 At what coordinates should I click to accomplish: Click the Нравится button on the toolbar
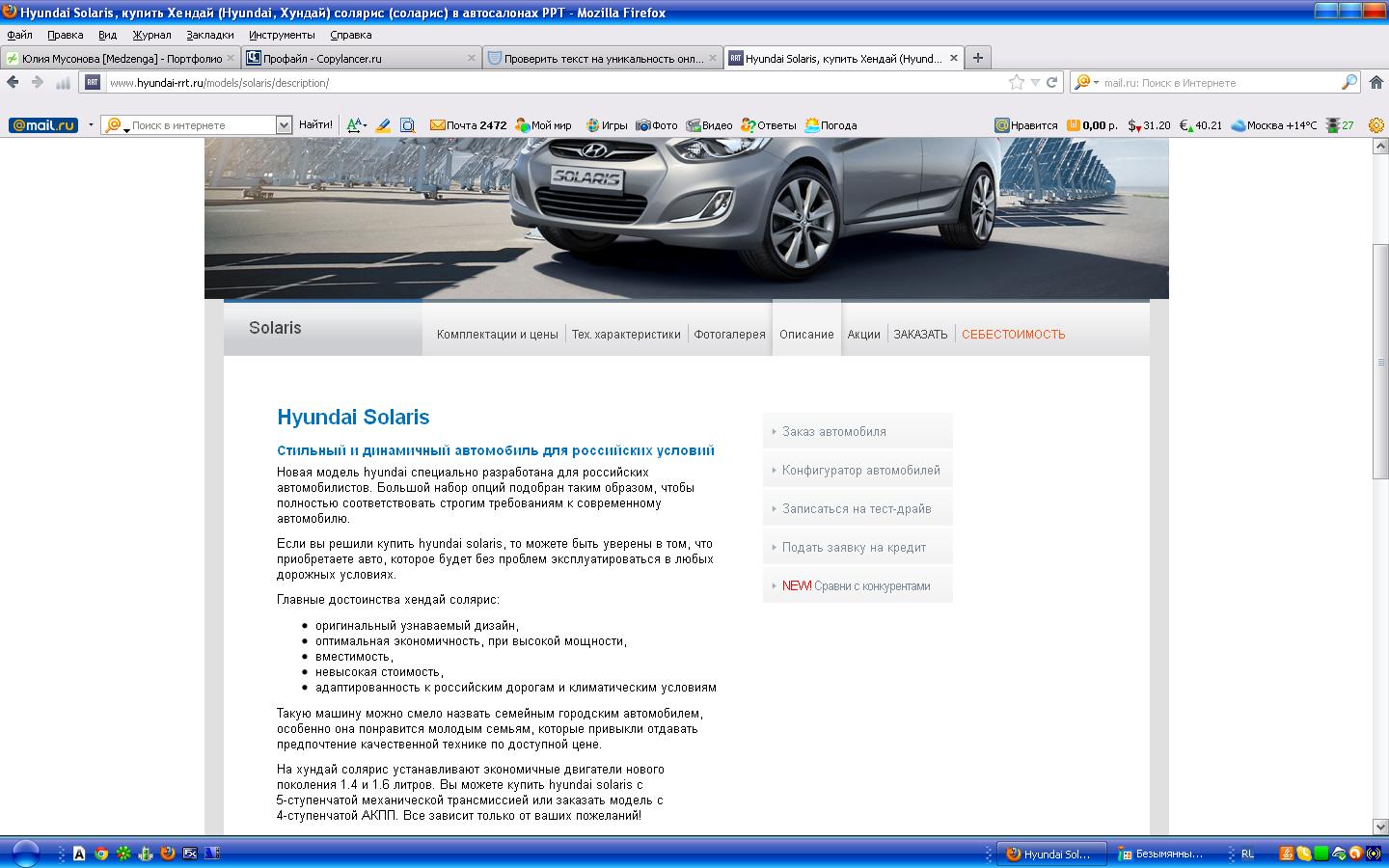coord(1026,125)
